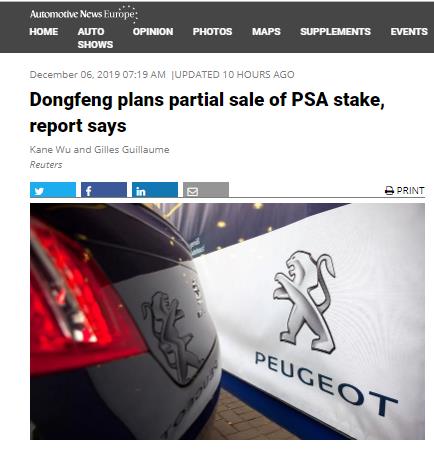Open the Peugeot article photo
434x456 pixels.
coord(227,321)
